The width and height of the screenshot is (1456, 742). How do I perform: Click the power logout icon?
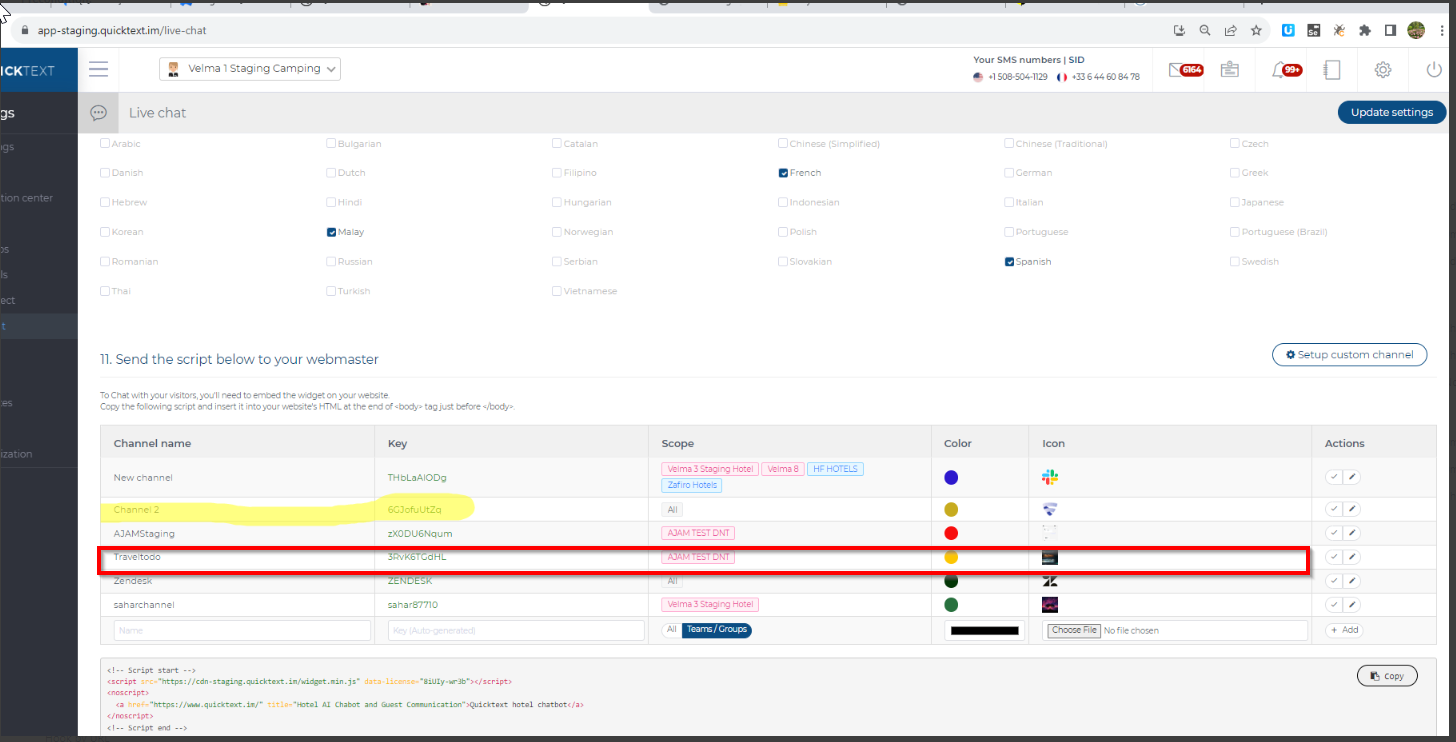(x=1433, y=70)
